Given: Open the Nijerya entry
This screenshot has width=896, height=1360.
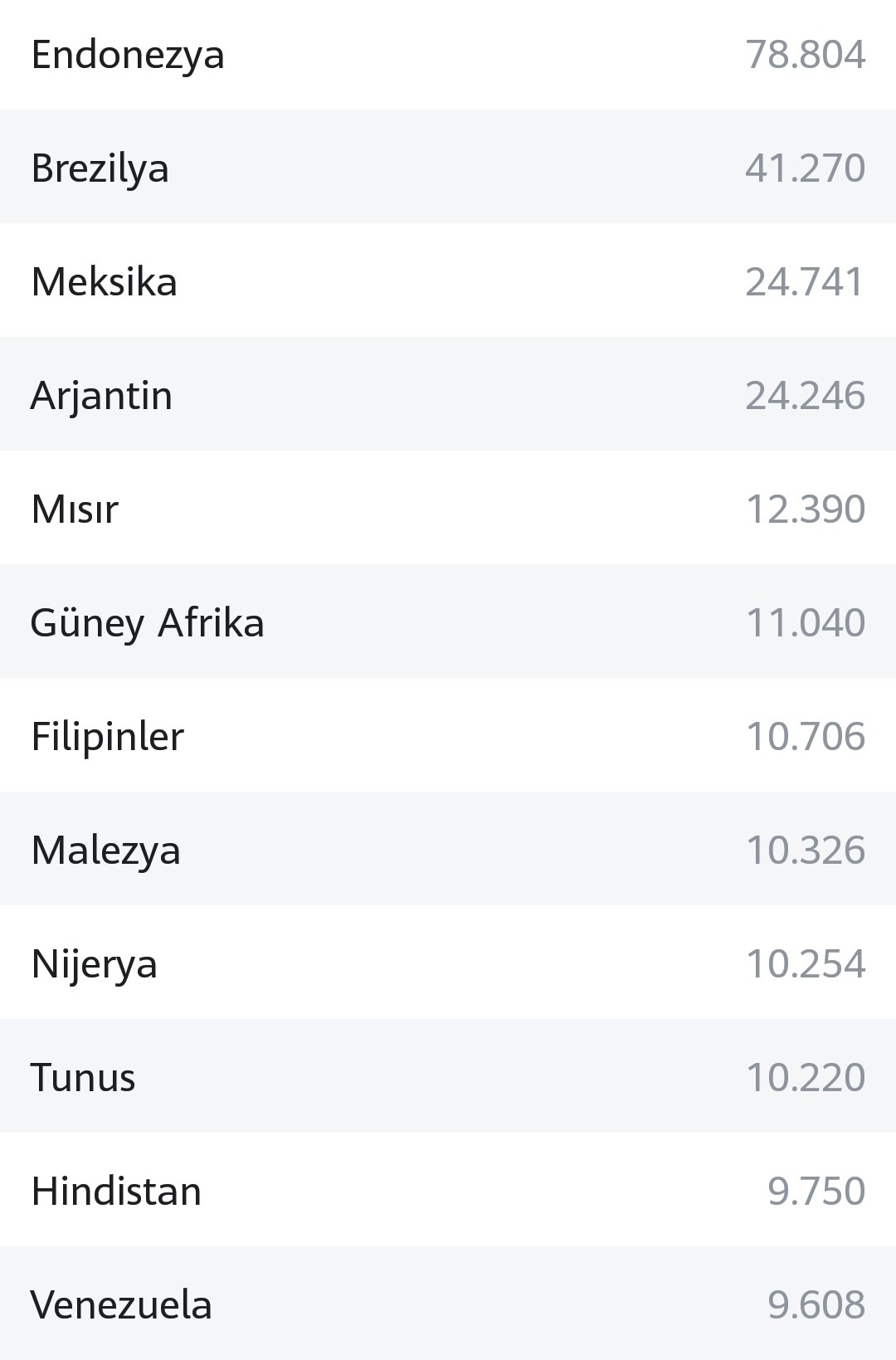Looking at the screenshot, I should 448,963.
